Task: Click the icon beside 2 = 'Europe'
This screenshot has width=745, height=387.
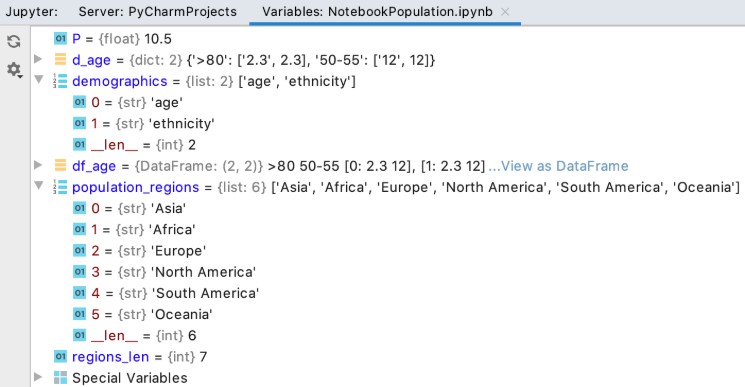Action: [79, 250]
